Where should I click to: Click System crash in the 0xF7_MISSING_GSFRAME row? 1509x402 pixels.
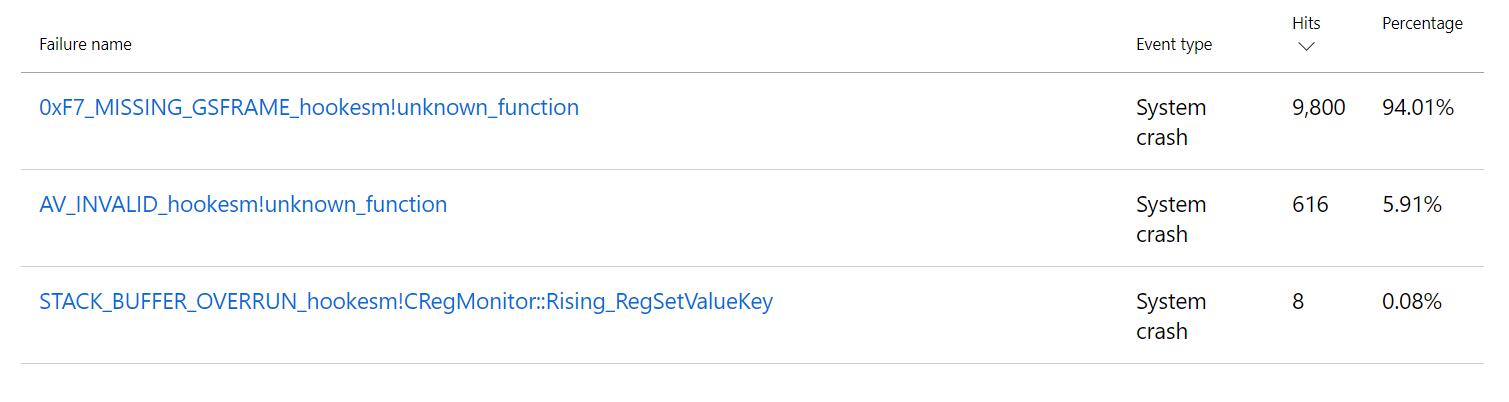click(x=1170, y=122)
